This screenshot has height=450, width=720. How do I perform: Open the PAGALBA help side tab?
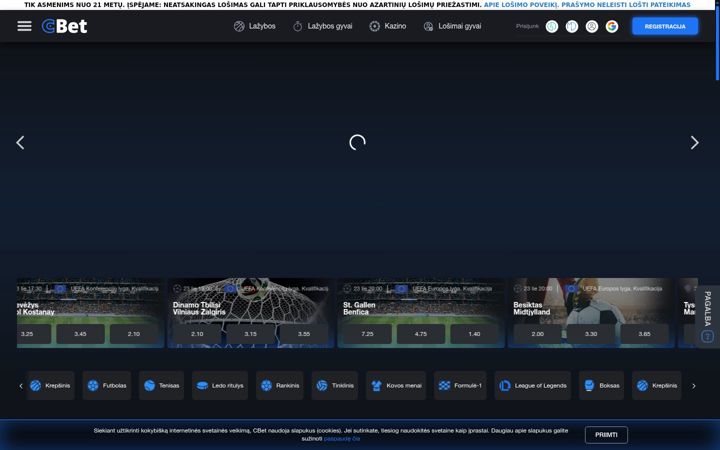pos(708,316)
